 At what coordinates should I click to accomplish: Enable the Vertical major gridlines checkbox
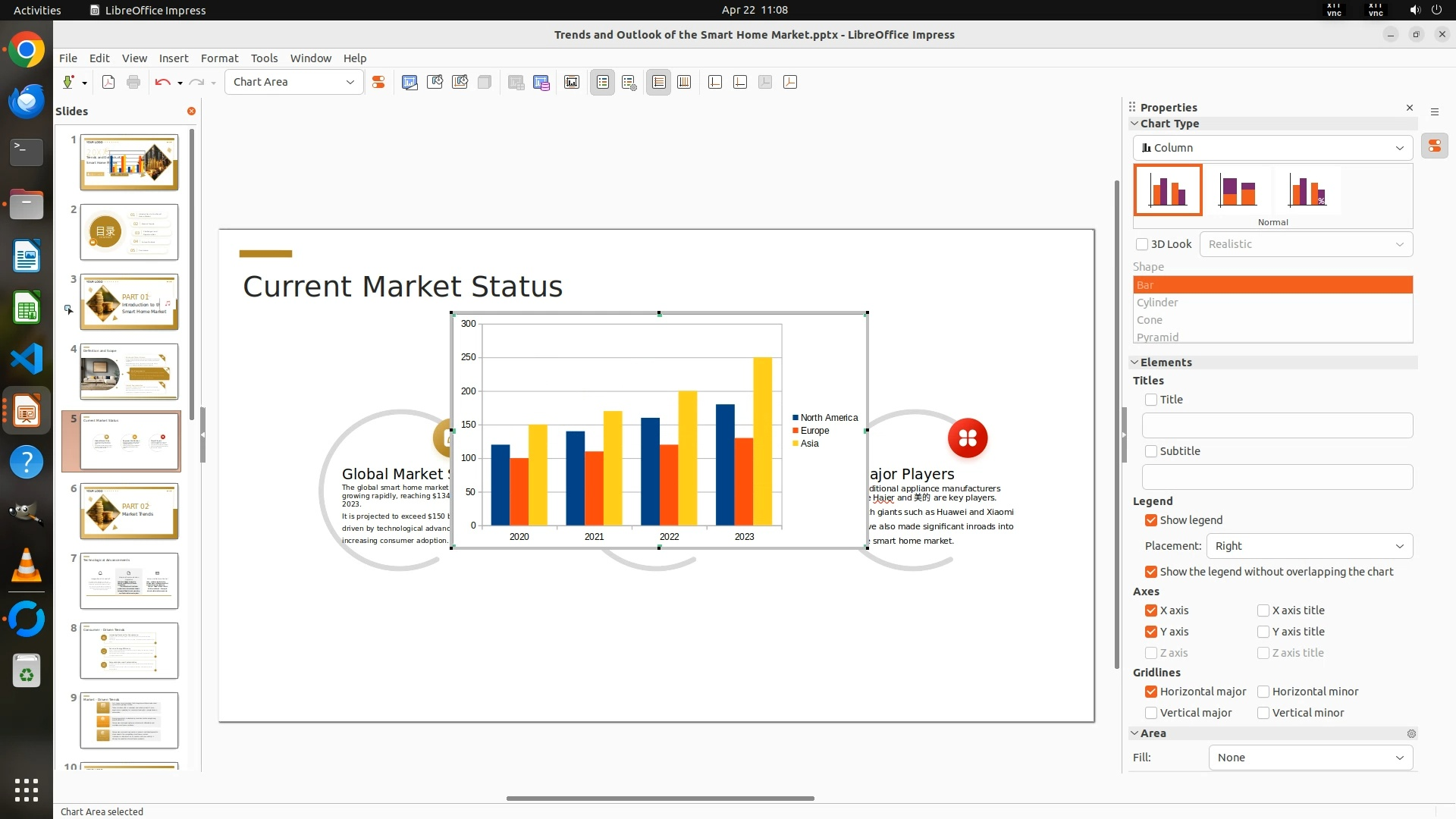click(1151, 713)
